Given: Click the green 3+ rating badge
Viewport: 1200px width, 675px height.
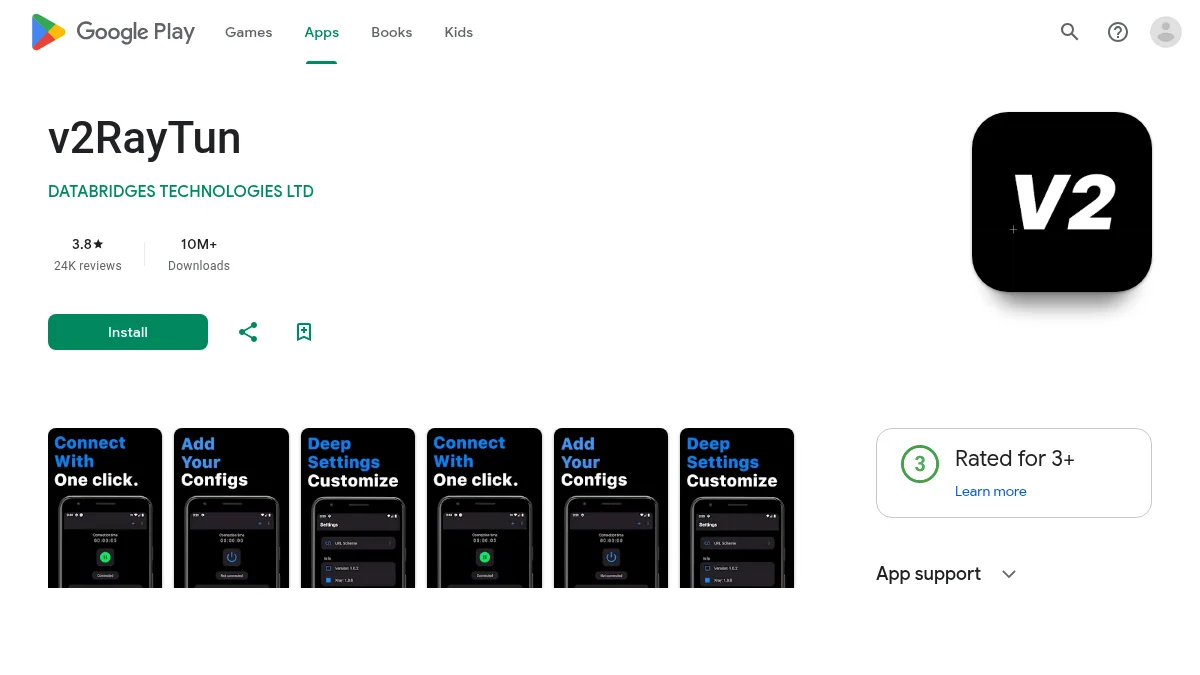Looking at the screenshot, I should coord(920,464).
